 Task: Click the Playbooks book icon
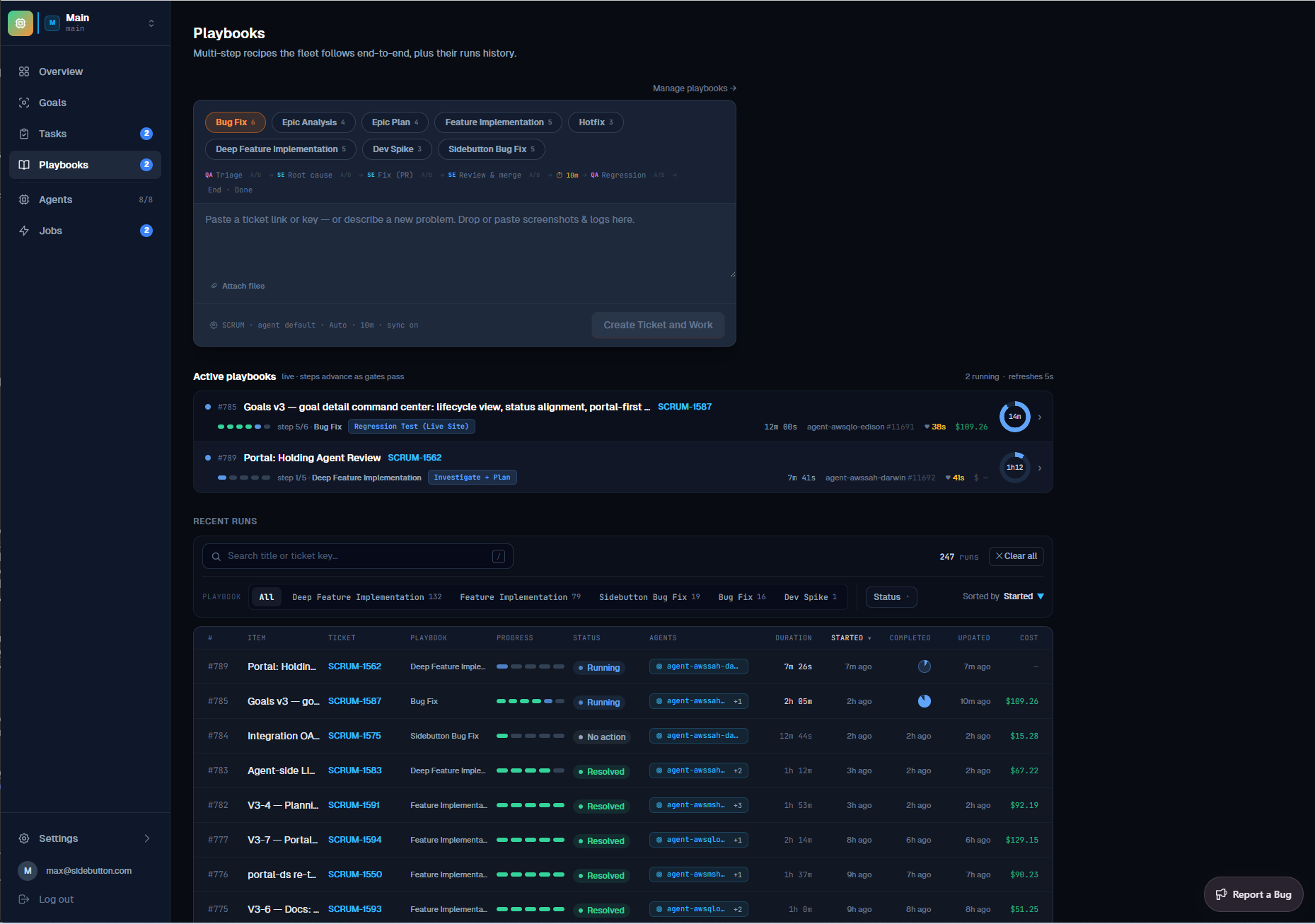[x=24, y=165]
